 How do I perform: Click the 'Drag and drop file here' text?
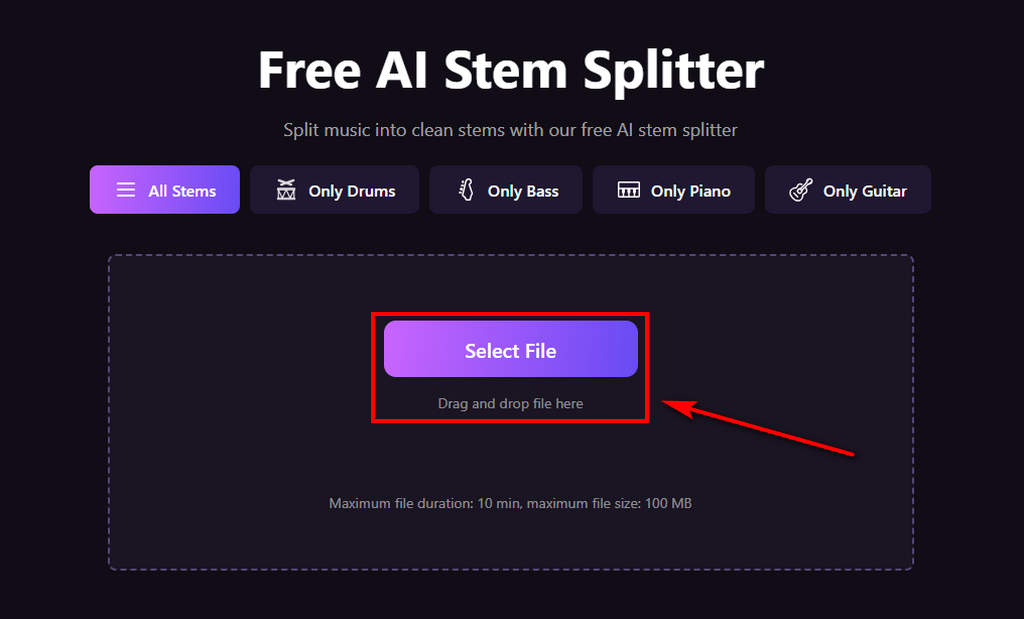tap(510, 404)
